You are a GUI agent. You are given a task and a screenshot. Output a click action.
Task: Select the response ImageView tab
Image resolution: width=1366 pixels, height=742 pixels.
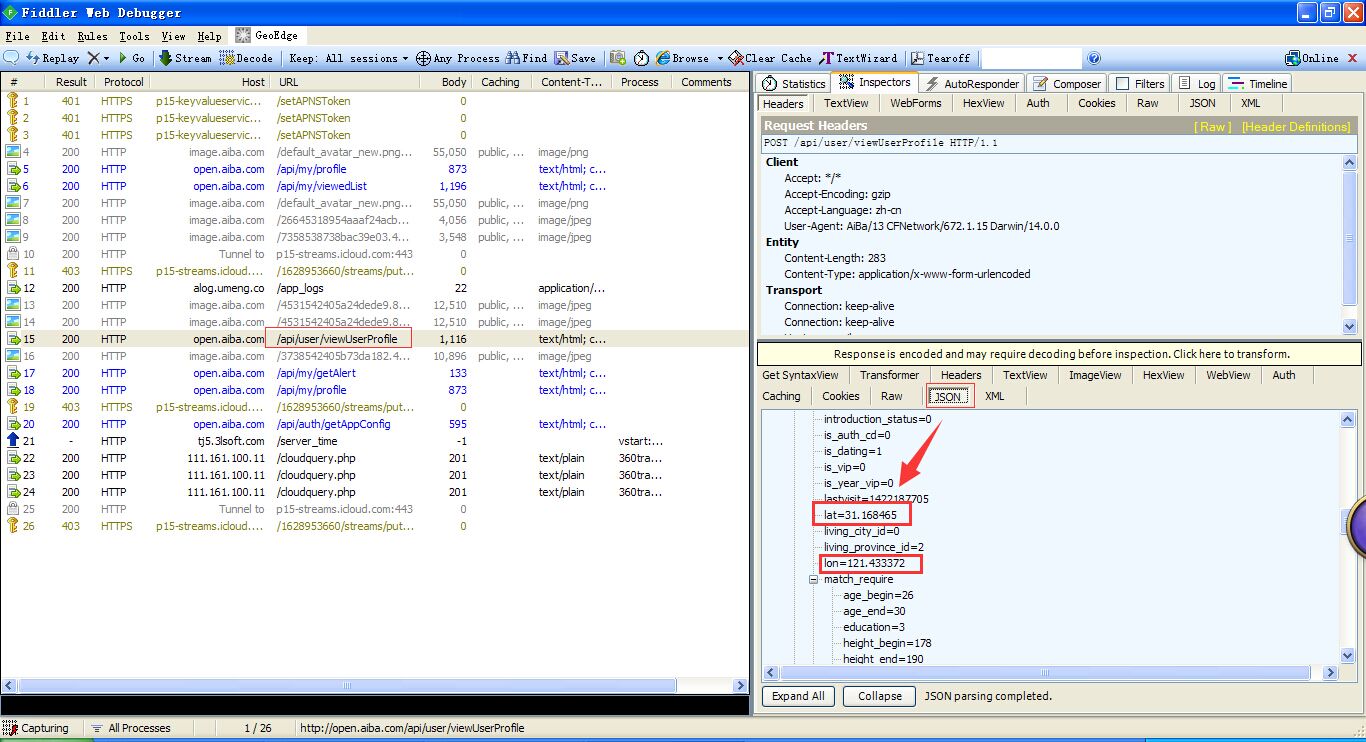pyautogui.click(x=1095, y=375)
